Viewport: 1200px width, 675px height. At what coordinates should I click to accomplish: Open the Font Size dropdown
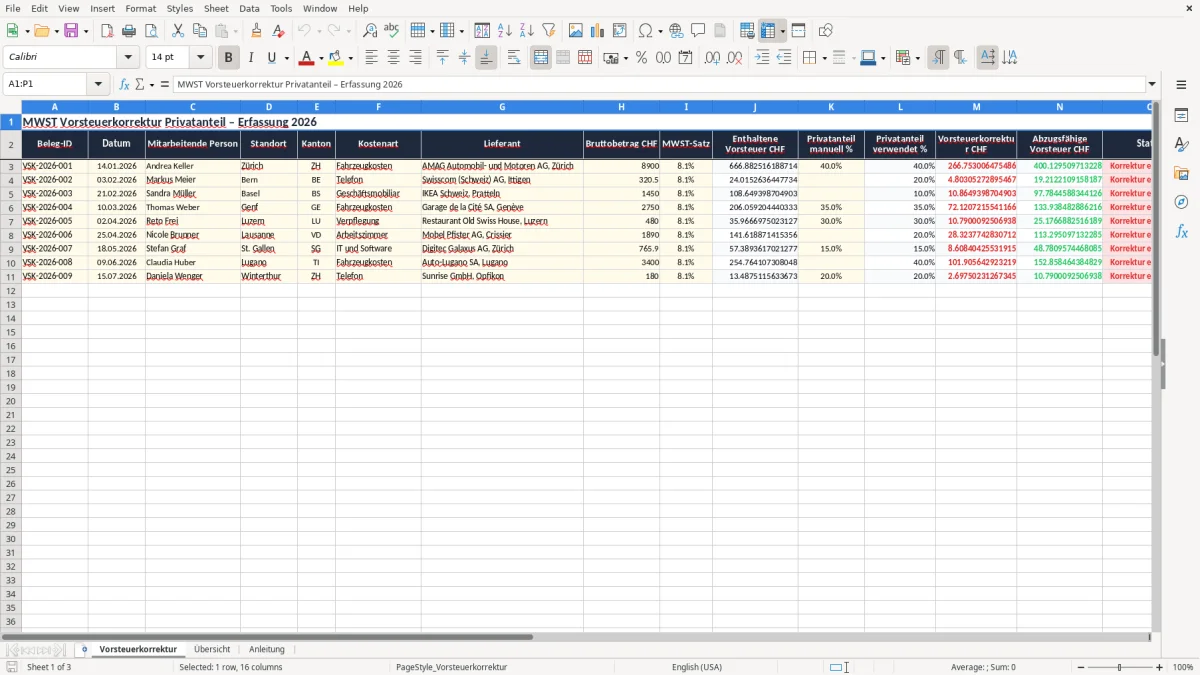[x=201, y=58]
